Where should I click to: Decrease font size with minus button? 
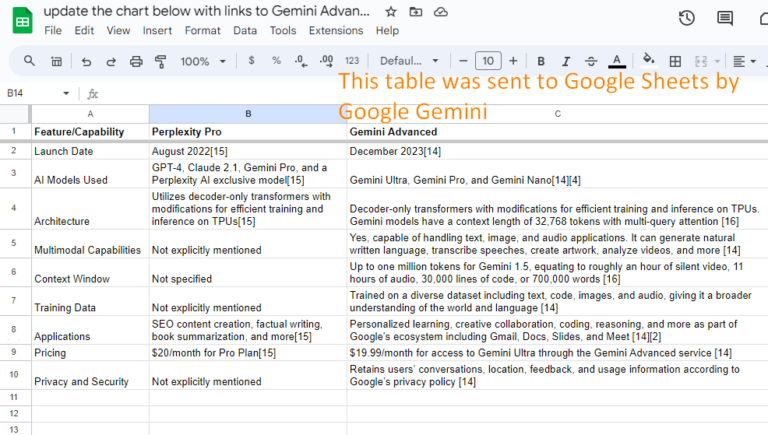point(463,61)
